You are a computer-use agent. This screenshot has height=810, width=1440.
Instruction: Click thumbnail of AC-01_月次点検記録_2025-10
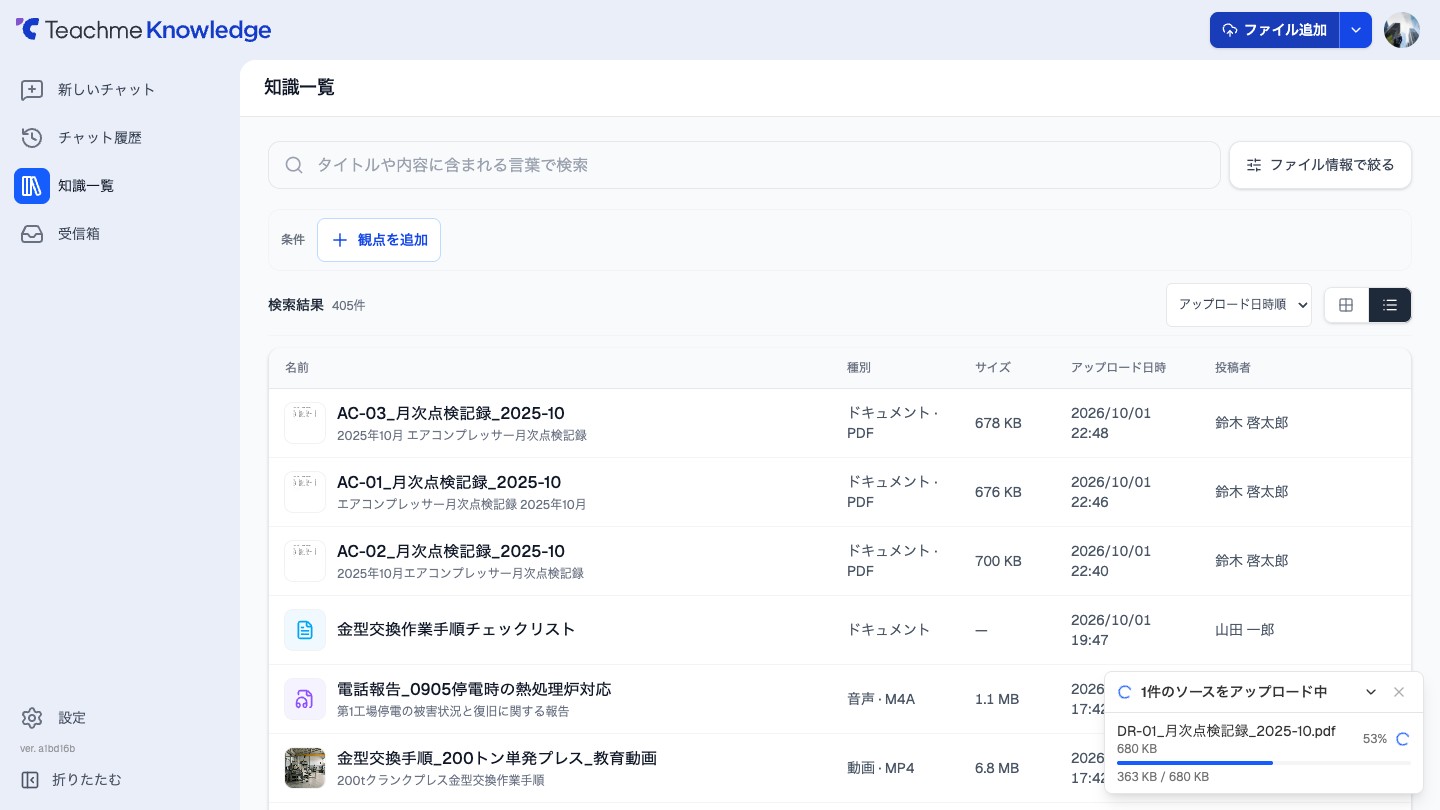(305, 492)
